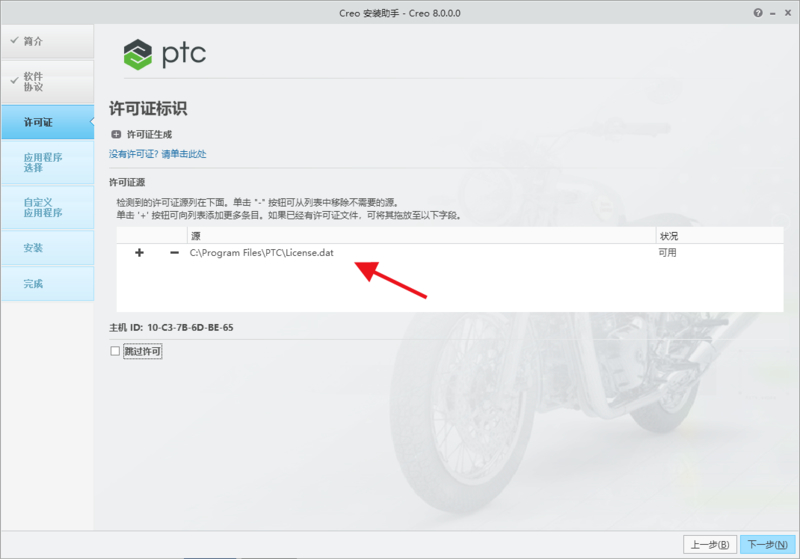Click the plus icon to add a license source
The height and width of the screenshot is (559, 800).
[139, 252]
